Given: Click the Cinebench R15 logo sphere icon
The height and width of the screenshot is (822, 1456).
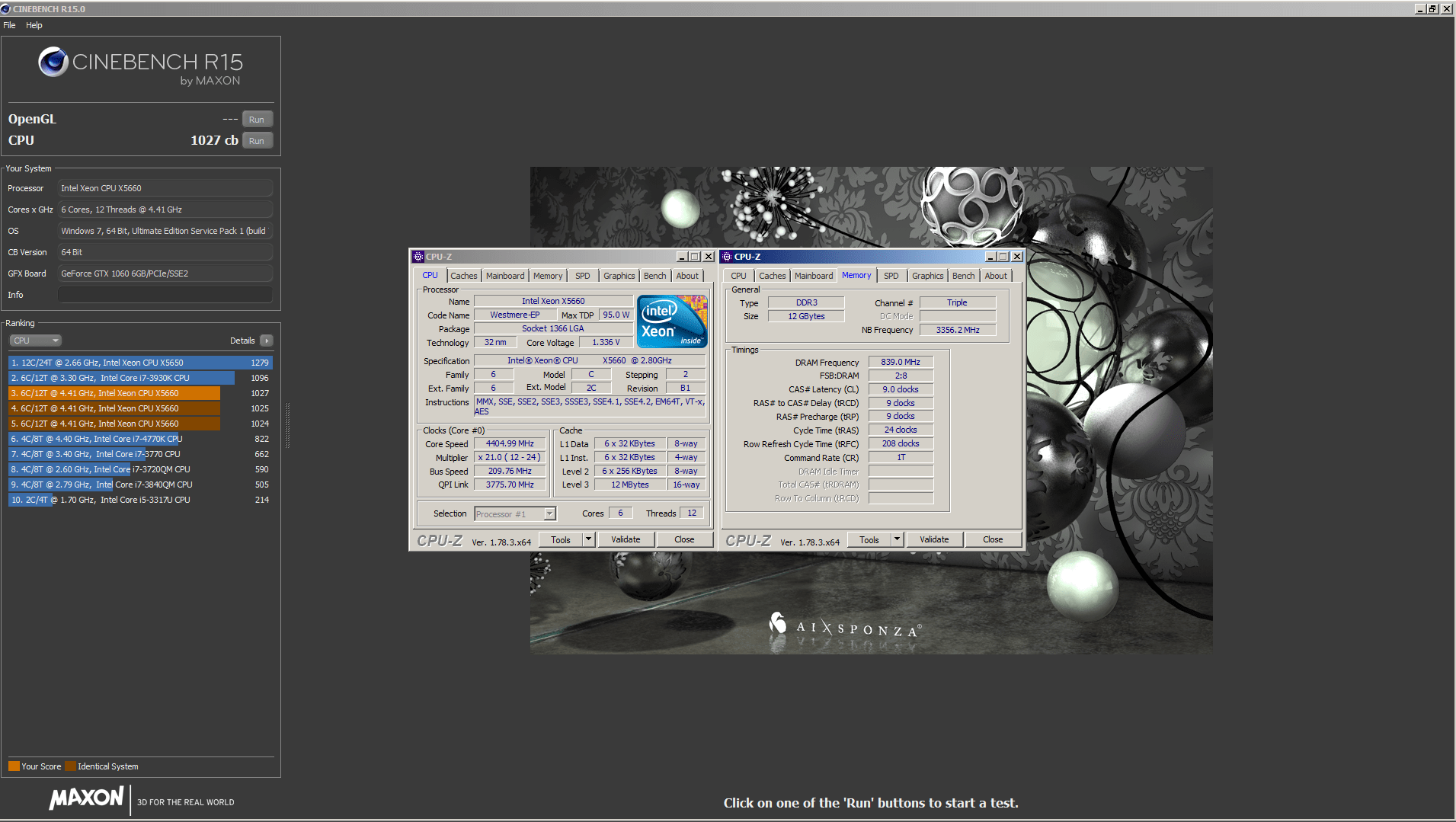Looking at the screenshot, I should [53, 62].
